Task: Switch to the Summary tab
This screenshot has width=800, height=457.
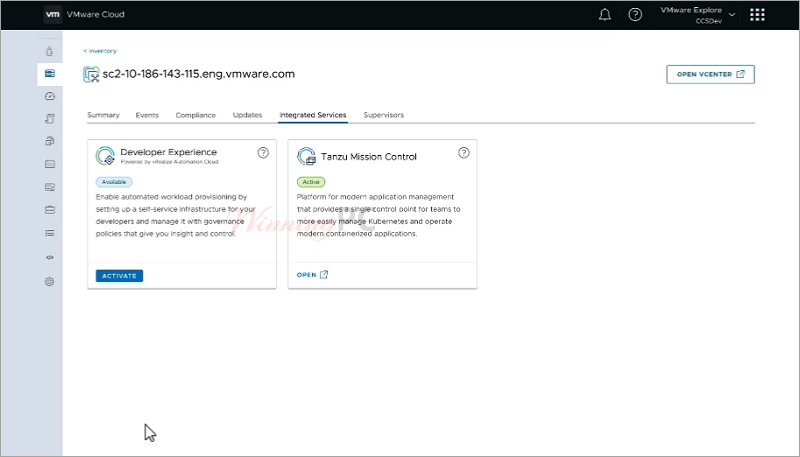Action: point(103,115)
